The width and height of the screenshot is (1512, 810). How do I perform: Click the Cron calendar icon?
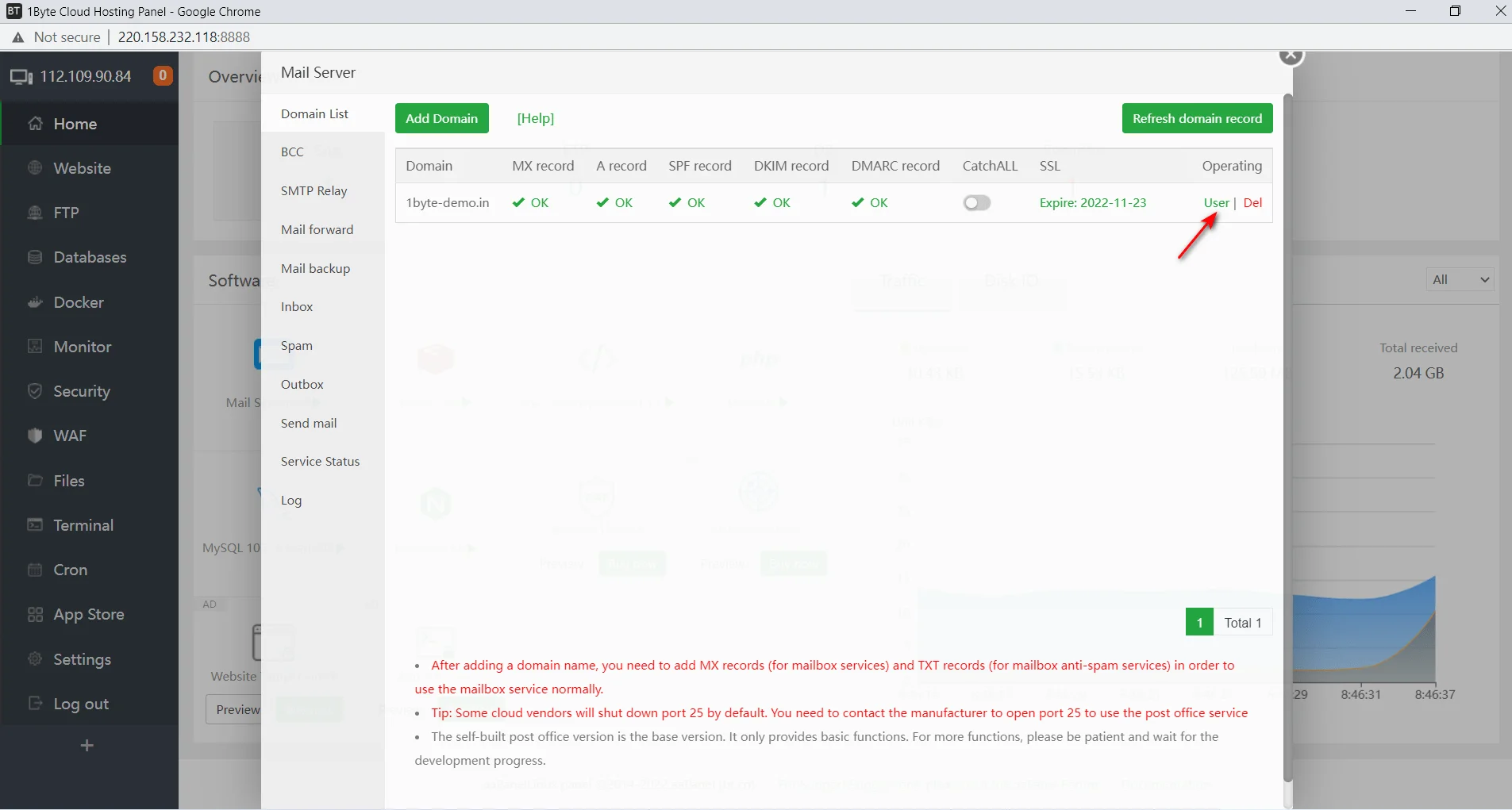[x=35, y=570]
